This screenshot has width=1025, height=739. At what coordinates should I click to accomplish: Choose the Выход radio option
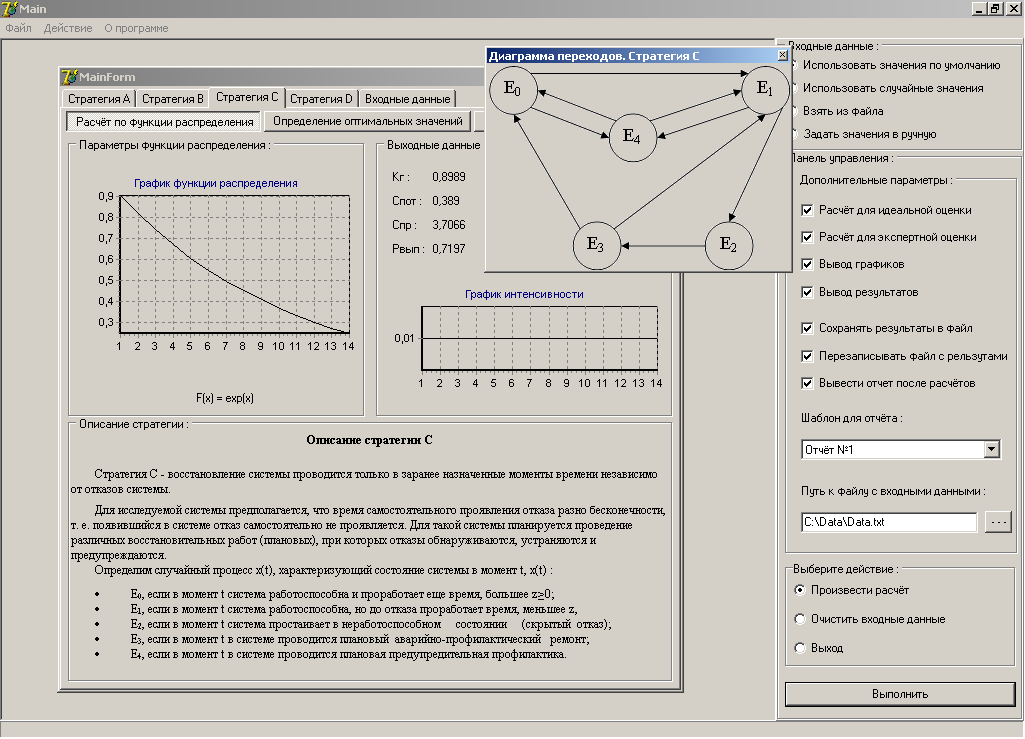click(x=799, y=648)
